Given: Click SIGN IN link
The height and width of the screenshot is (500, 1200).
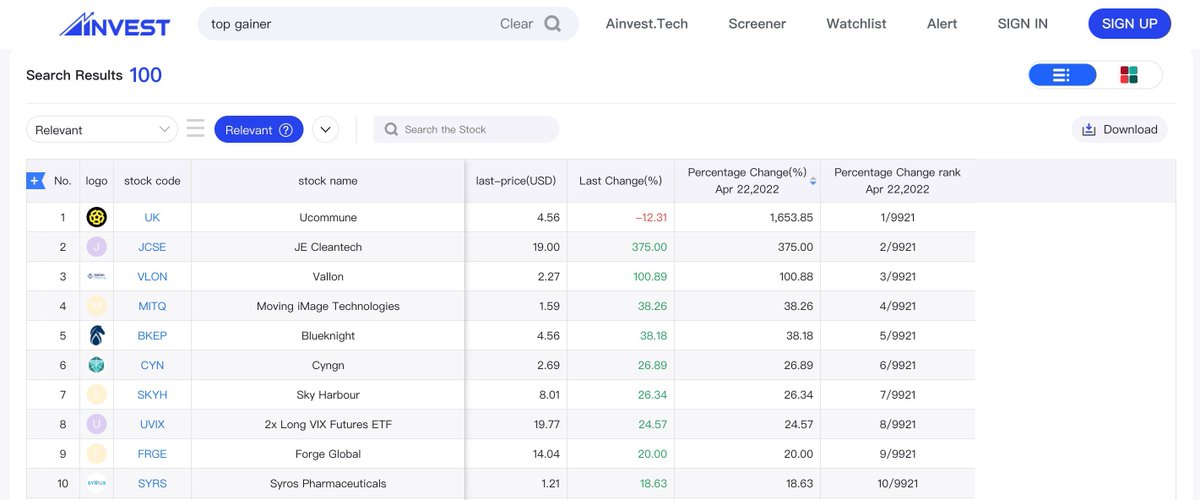Looking at the screenshot, I should point(1023,24).
